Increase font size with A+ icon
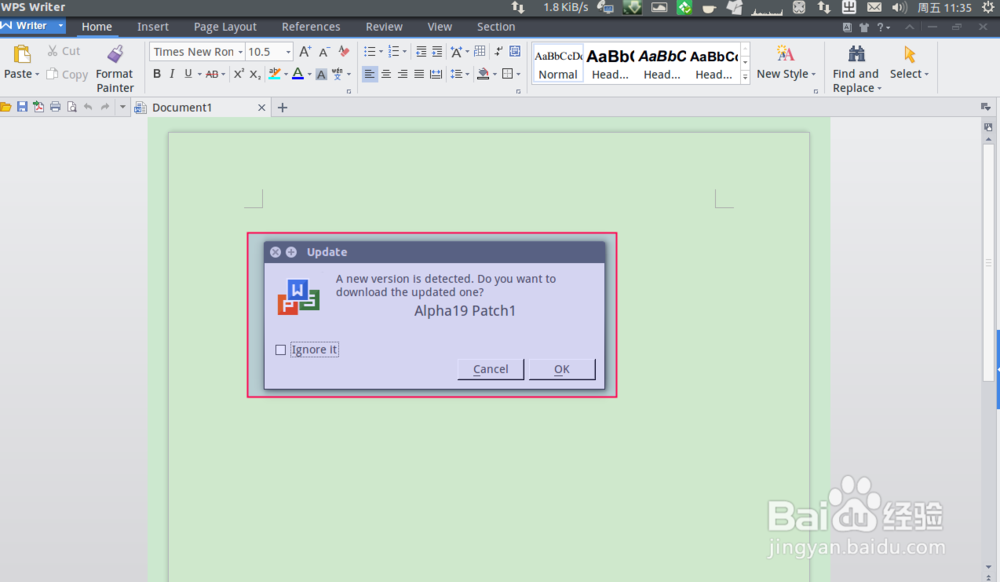The width and height of the screenshot is (1000, 582). coord(305,52)
